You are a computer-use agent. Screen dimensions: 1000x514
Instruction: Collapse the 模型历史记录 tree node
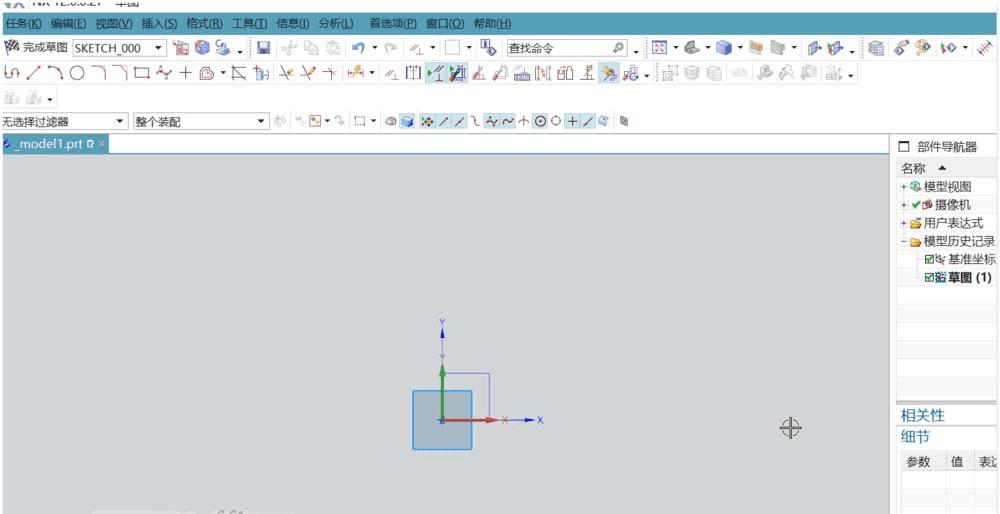(x=903, y=242)
